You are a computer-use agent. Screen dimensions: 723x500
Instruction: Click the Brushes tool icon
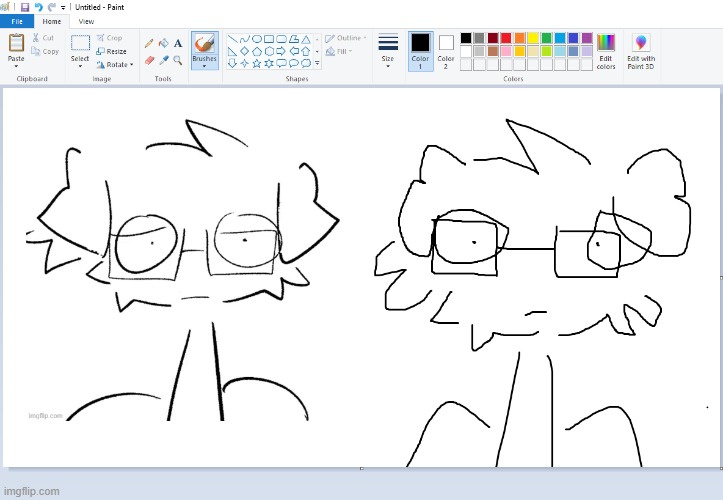click(x=204, y=43)
